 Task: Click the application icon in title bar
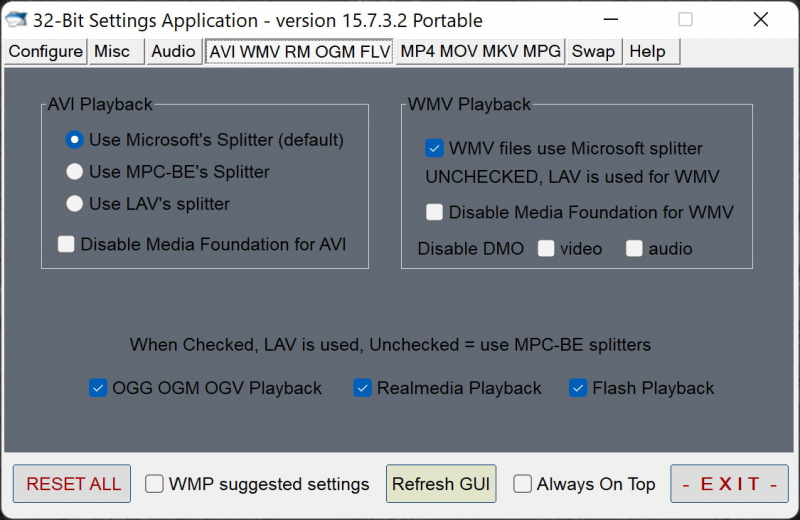pyautogui.click(x=16, y=20)
